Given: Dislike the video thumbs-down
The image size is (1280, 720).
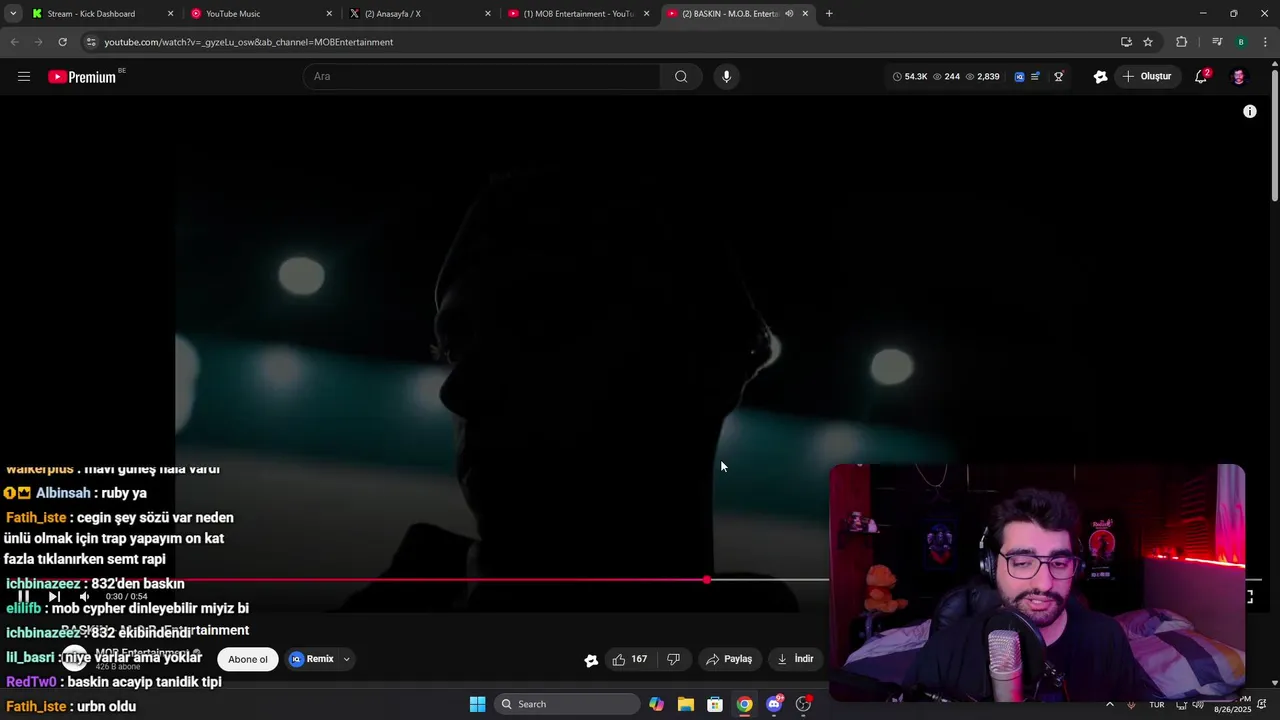Looking at the screenshot, I should click(x=674, y=659).
